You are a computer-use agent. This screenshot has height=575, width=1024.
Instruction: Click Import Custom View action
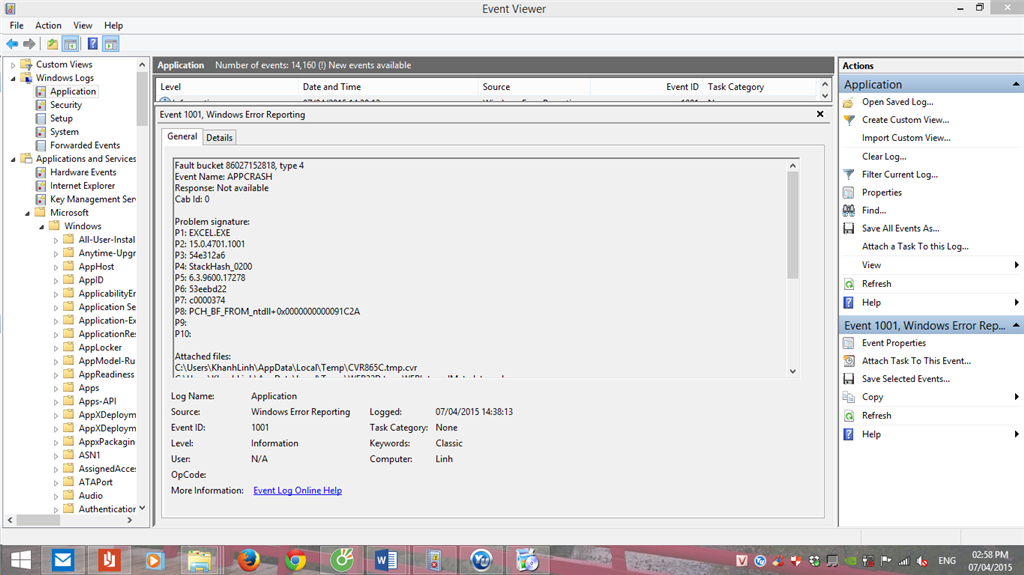click(906, 138)
